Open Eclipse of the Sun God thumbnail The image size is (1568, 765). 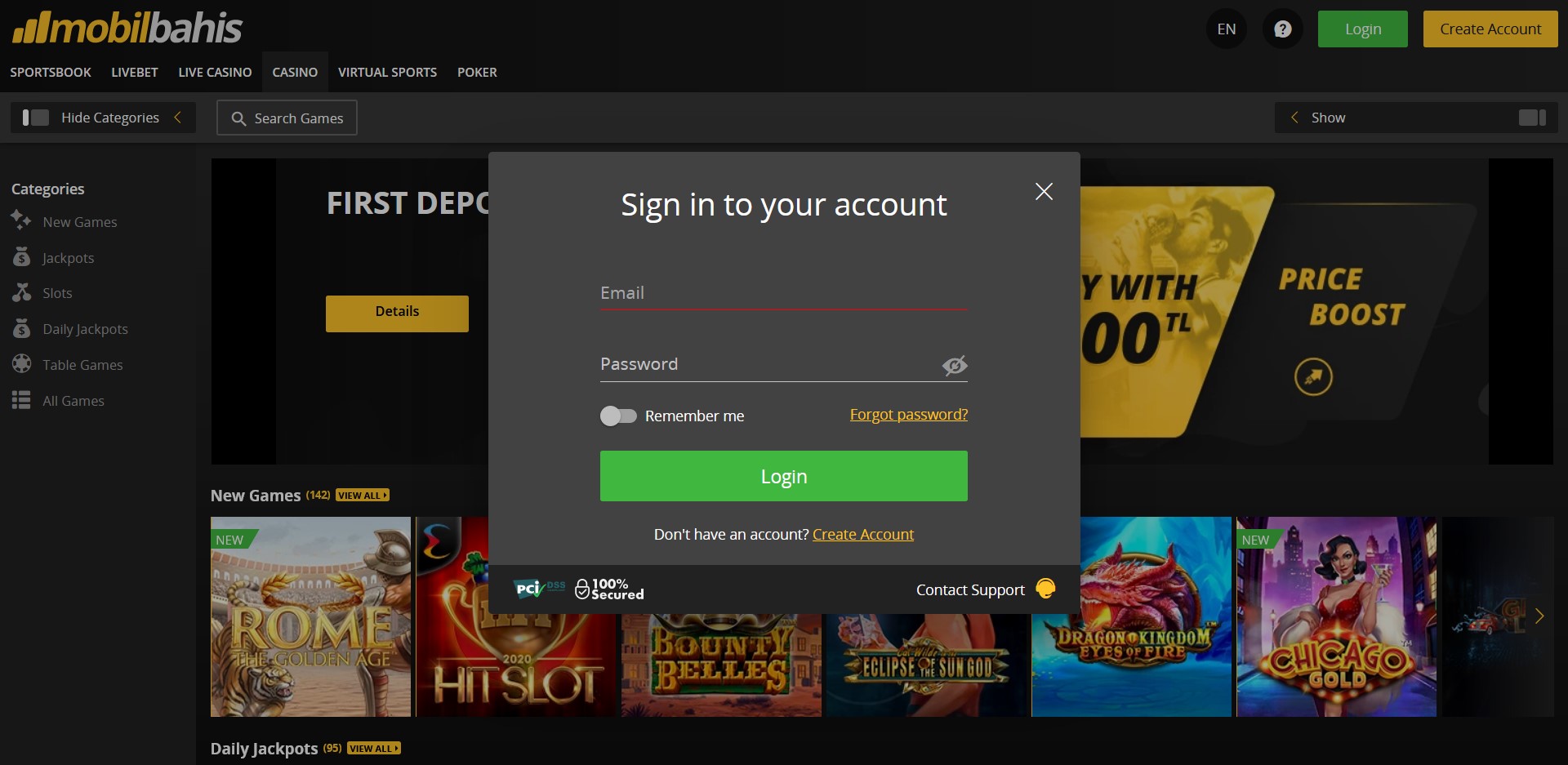pos(926,665)
